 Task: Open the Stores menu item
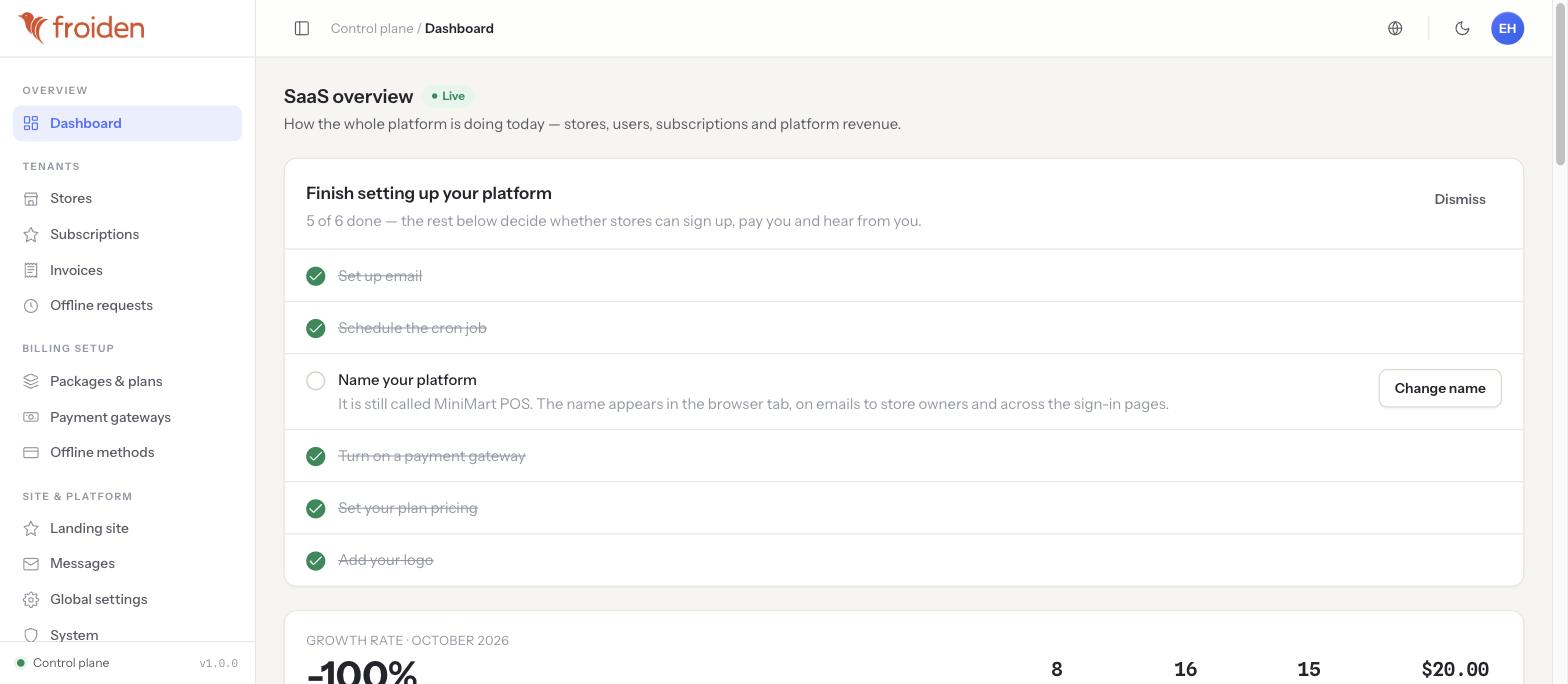coord(127,199)
